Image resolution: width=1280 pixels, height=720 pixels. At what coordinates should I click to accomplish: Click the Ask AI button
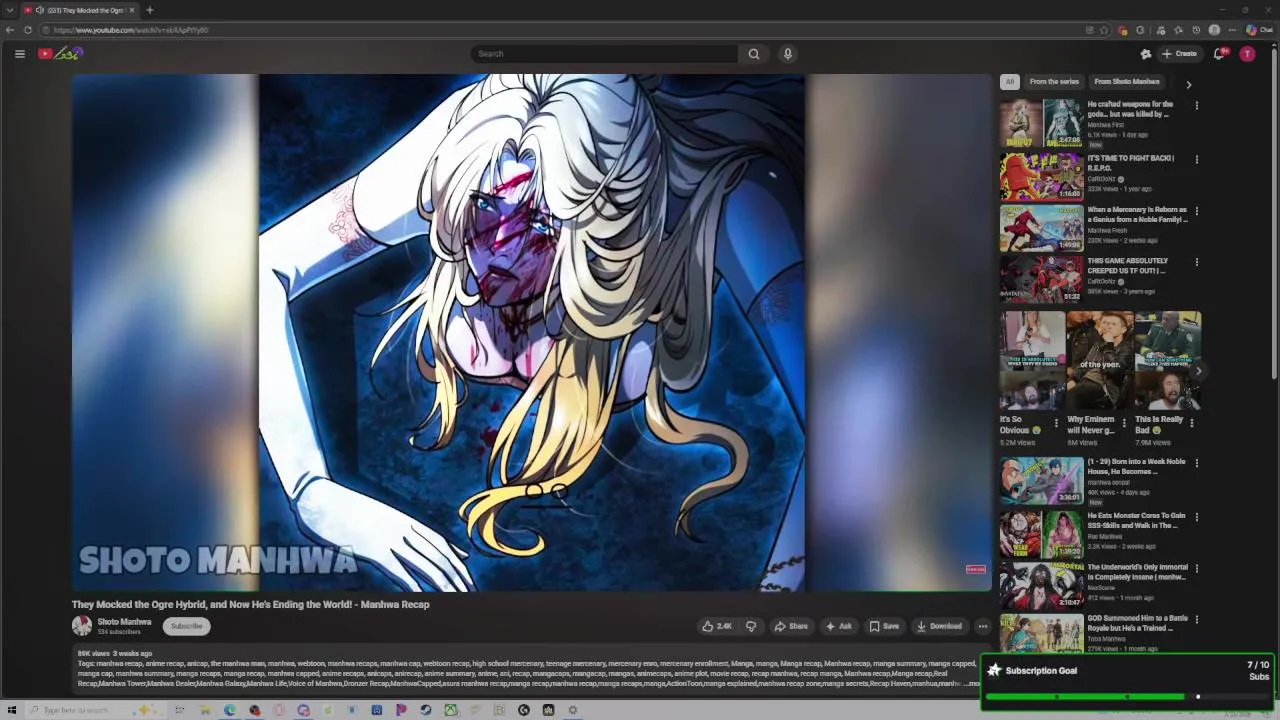pyautogui.click(x=838, y=626)
